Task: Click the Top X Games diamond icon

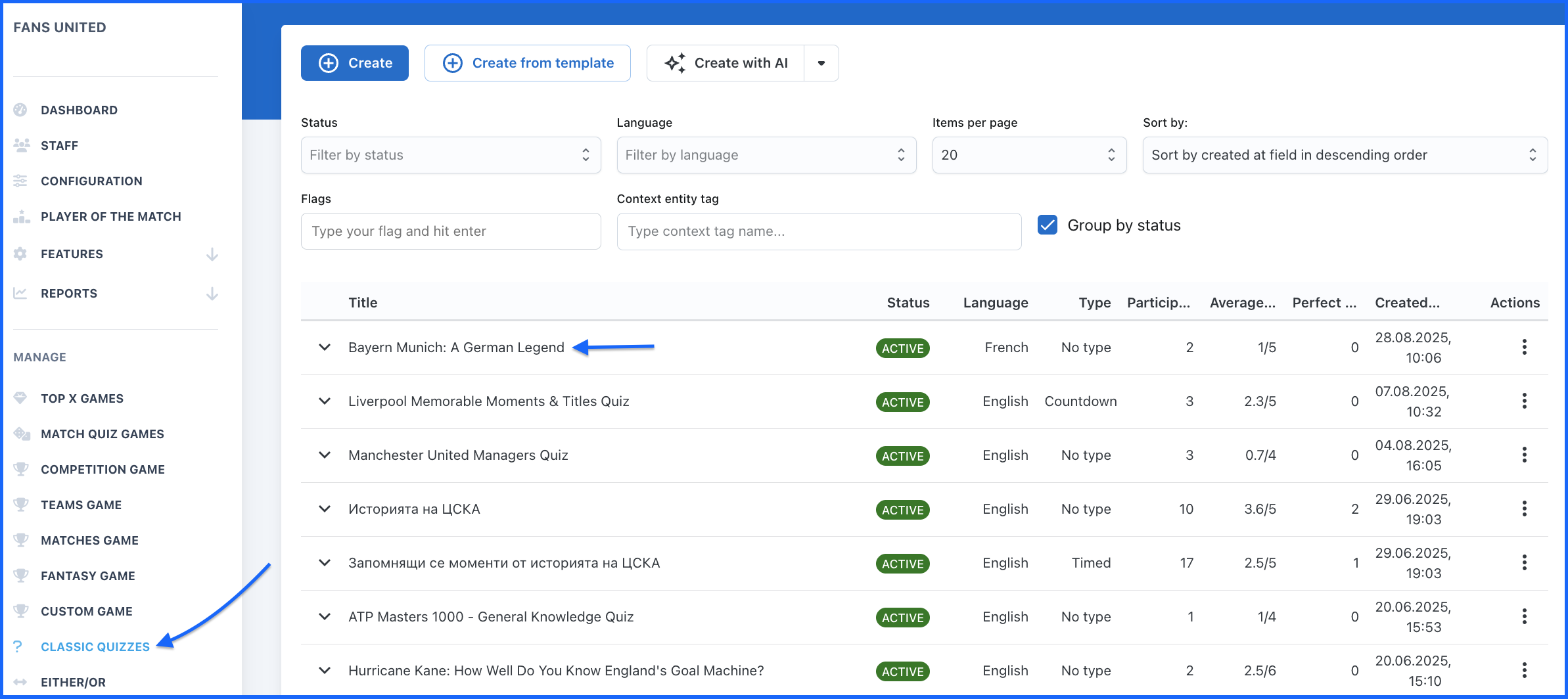Action: pos(21,398)
